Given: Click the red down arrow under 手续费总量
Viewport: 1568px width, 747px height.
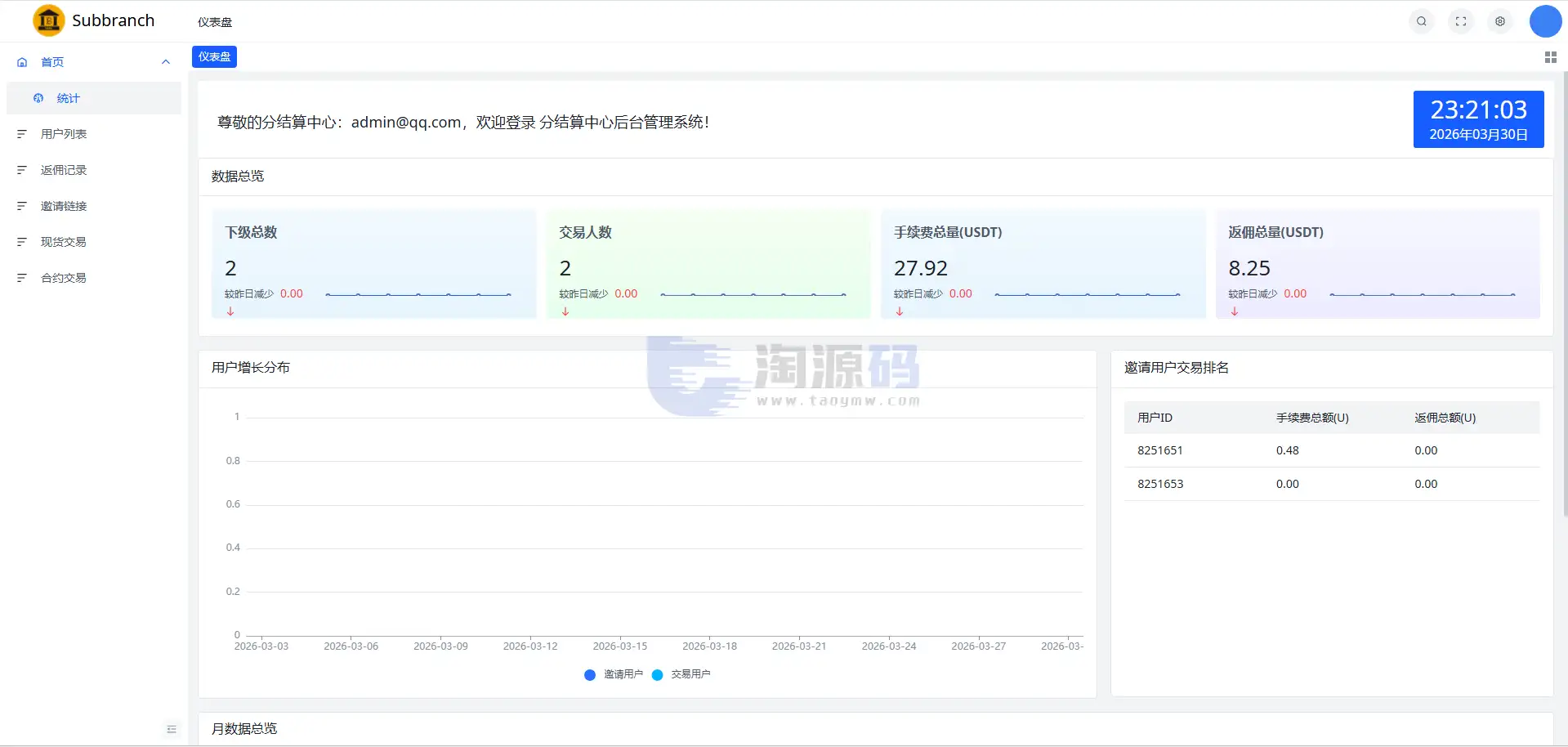Looking at the screenshot, I should pos(900,311).
